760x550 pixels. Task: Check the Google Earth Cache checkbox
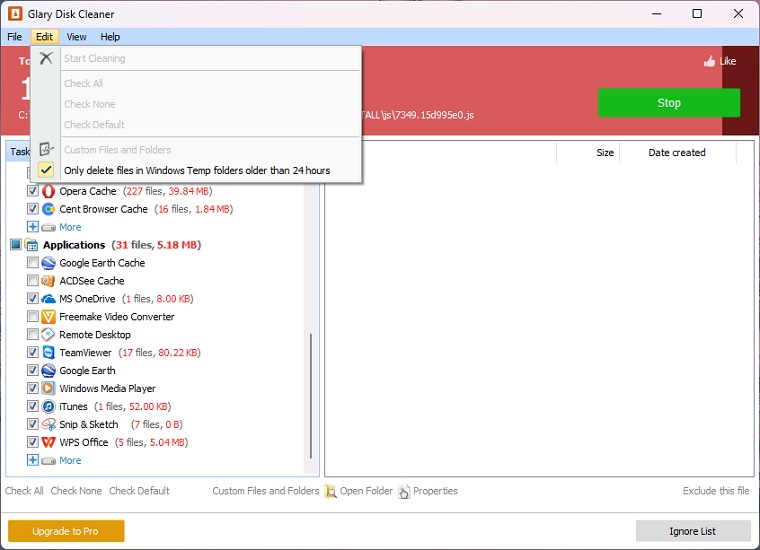point(32,263)
